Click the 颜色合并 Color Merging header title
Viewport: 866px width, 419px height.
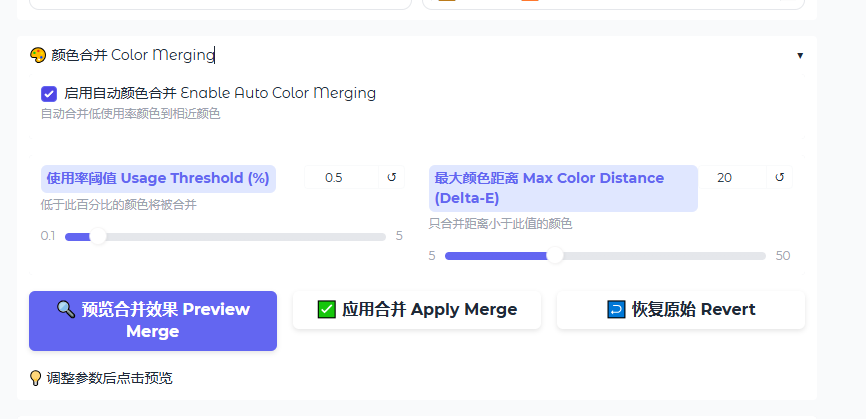coord(133,55)
